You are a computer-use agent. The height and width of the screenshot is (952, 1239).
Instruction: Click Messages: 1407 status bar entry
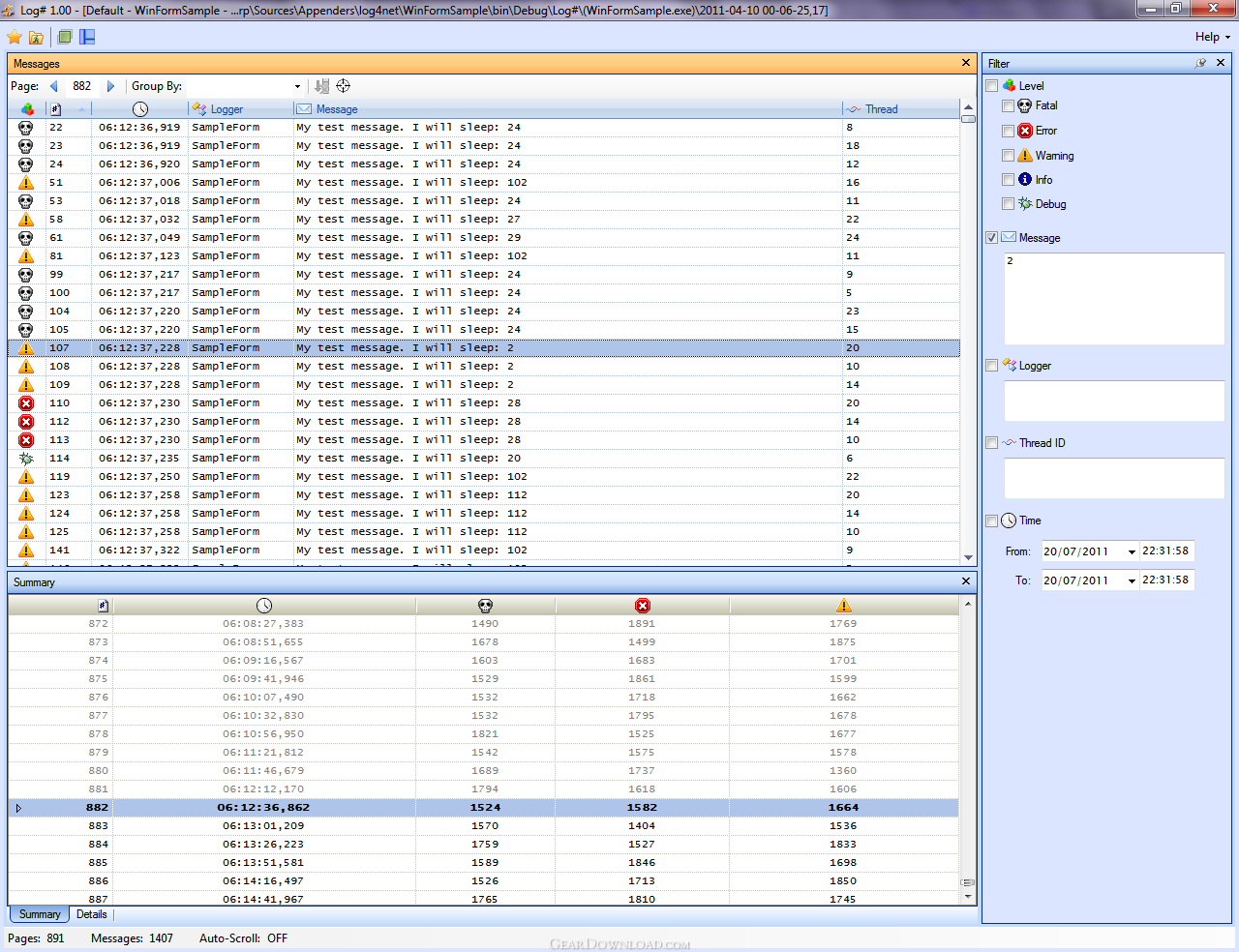point(132,938)
